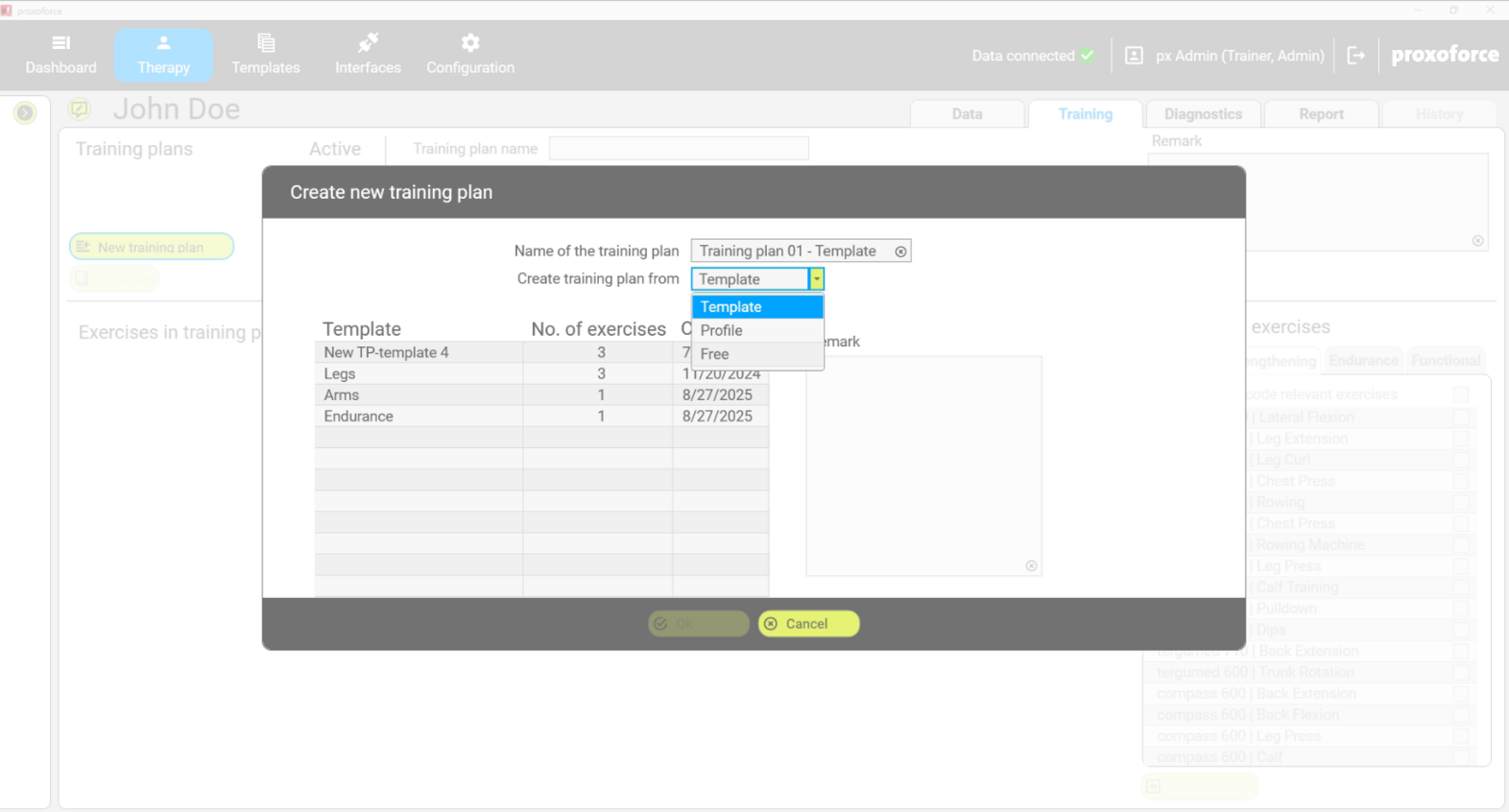Screen dimensions: 1509x812
Task: Open the Interfaces plug icon
Action: pyautogui.click(x=368, y=43)
